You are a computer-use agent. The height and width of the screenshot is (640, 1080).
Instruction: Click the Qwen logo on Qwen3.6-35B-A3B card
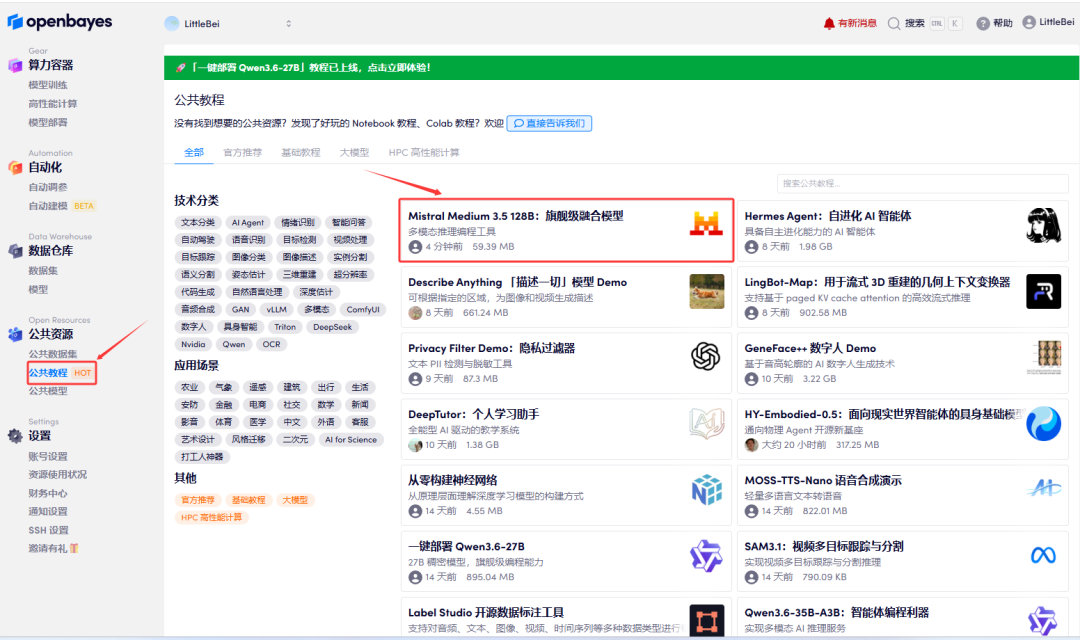pyautogui.click(x=1043, y=621)
